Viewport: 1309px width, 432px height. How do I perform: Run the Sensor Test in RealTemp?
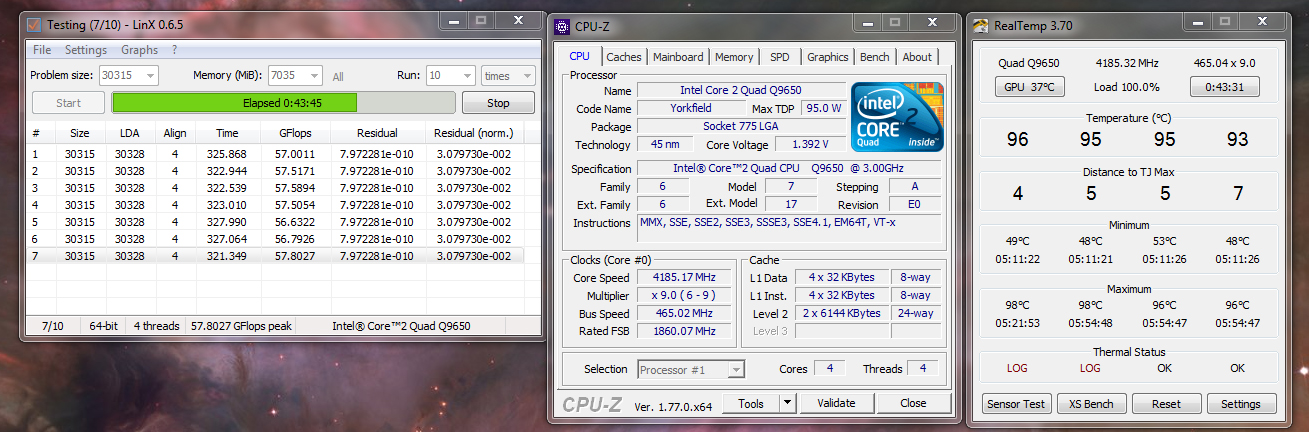(x=1016, y=404)
